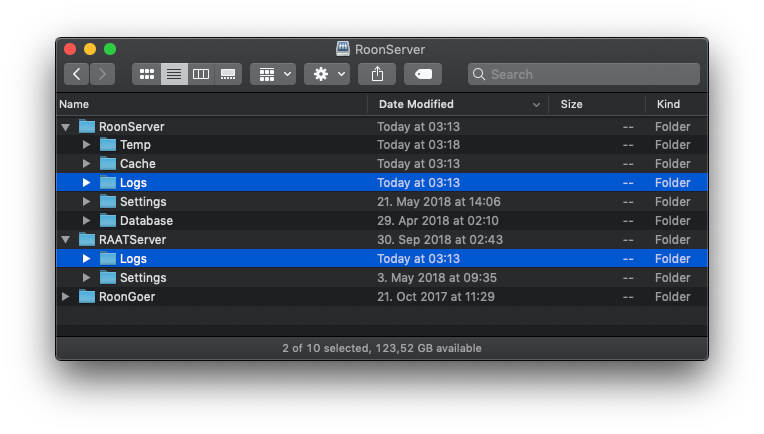
Task: Expand the Database folder
Action: tap(86, 221)
